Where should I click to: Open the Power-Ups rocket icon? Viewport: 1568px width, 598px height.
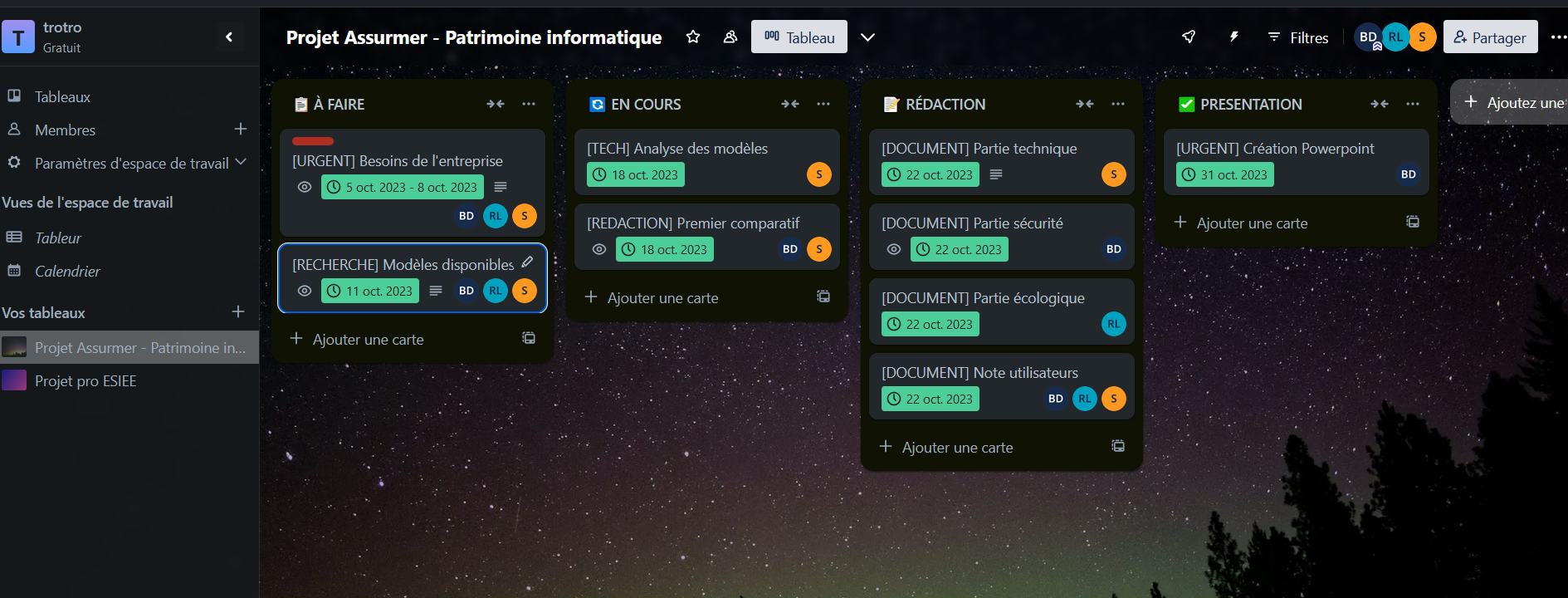tap(1189, 37)
